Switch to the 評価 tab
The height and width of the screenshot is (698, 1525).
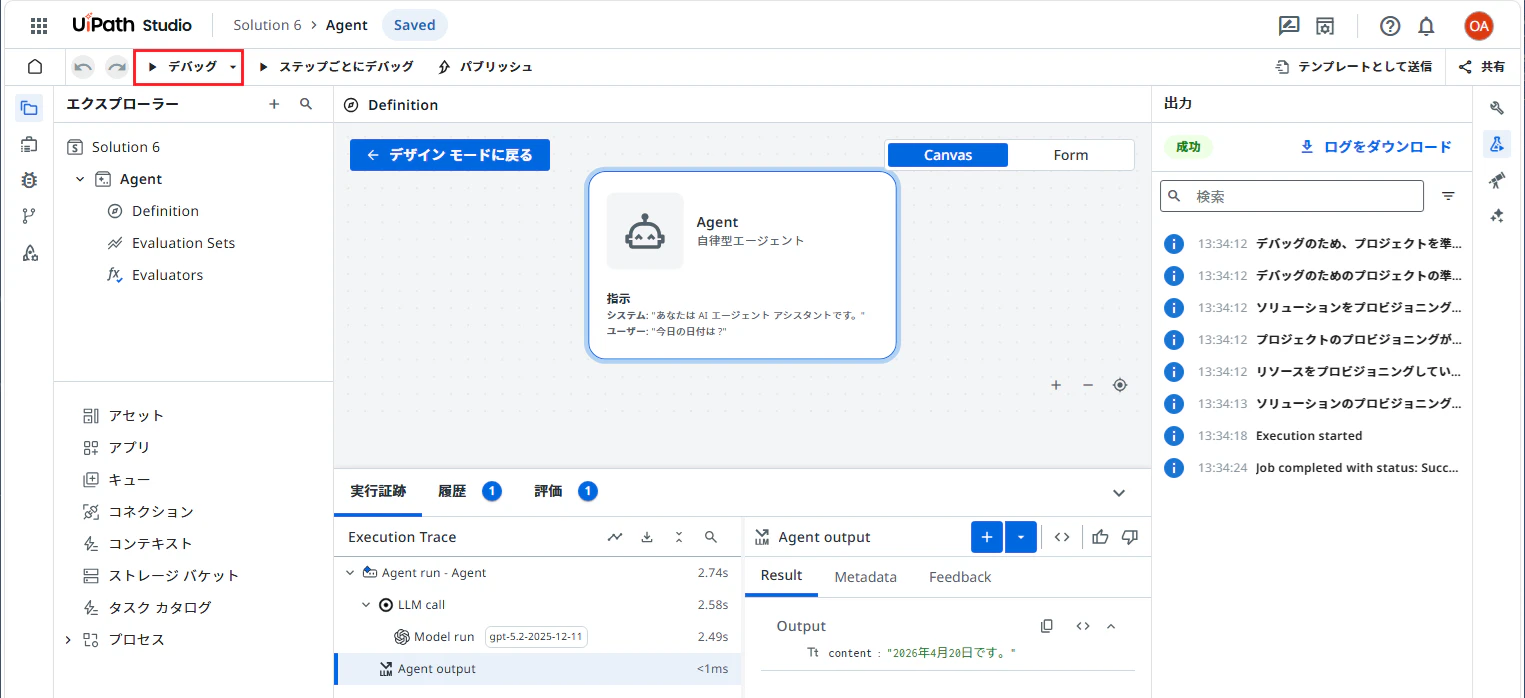[x=565, y=491]
